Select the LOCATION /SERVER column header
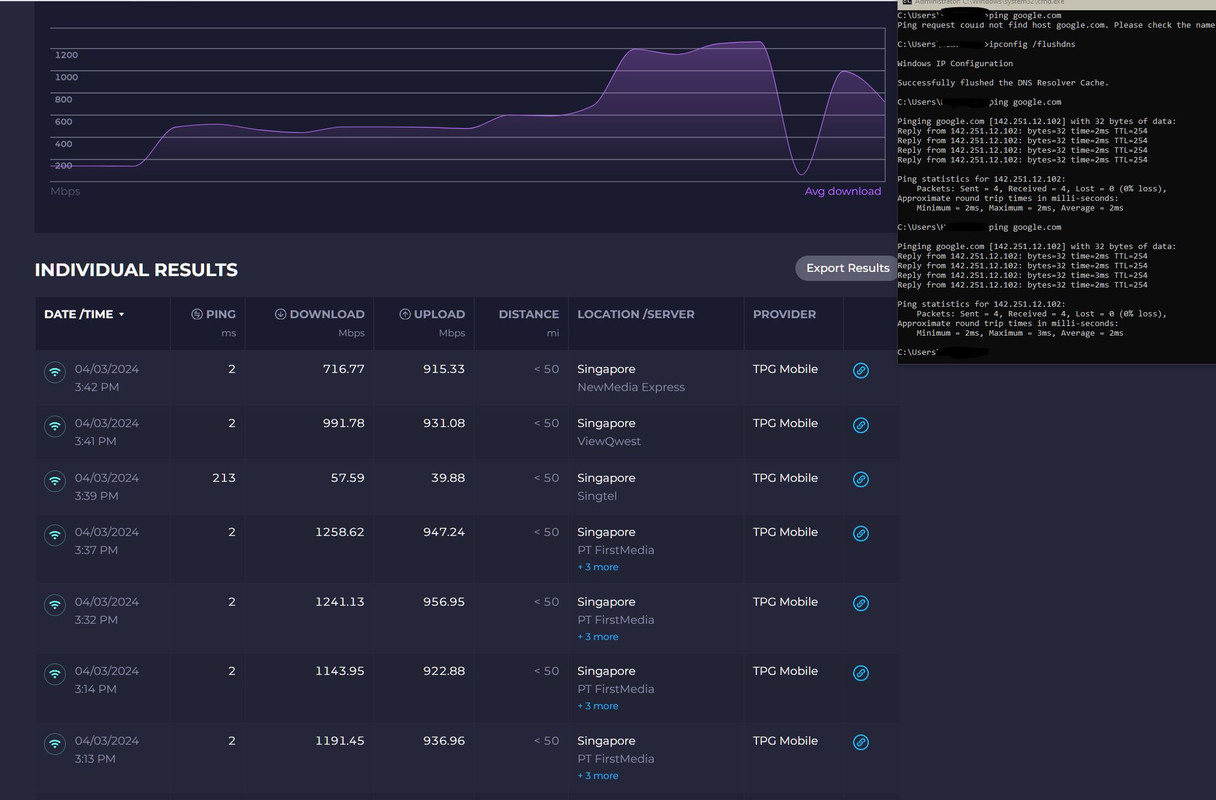Viewport: 1216px width, 800px height. 636,314
